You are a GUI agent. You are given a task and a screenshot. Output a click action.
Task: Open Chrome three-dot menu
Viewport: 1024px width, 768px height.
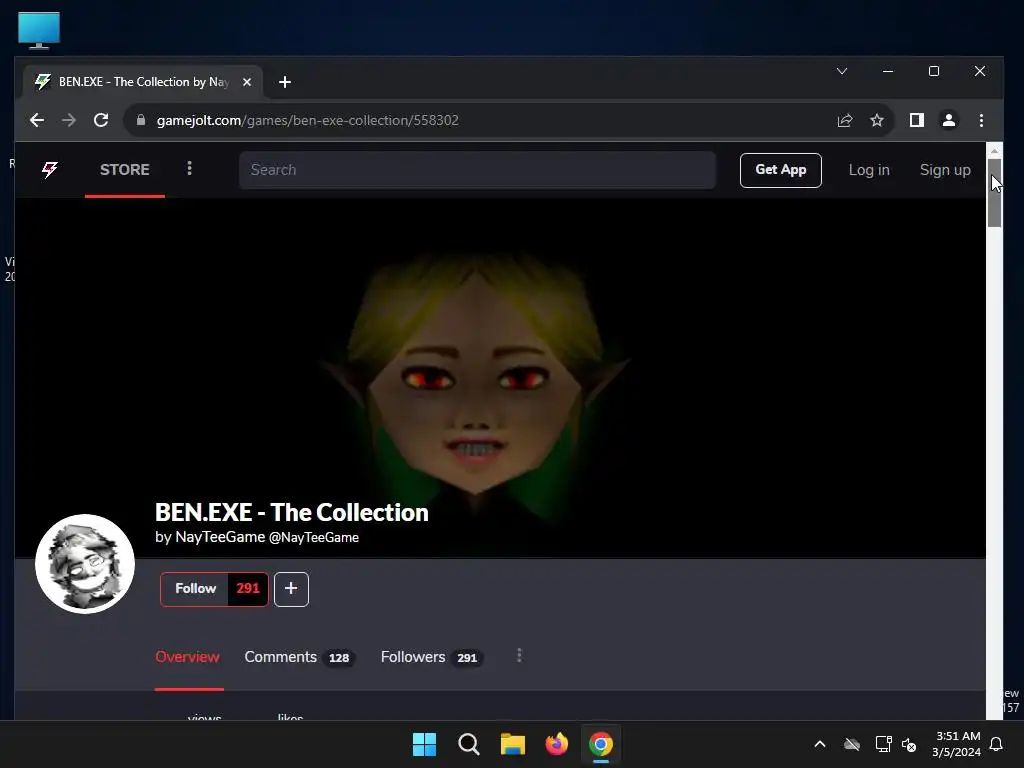982,120
